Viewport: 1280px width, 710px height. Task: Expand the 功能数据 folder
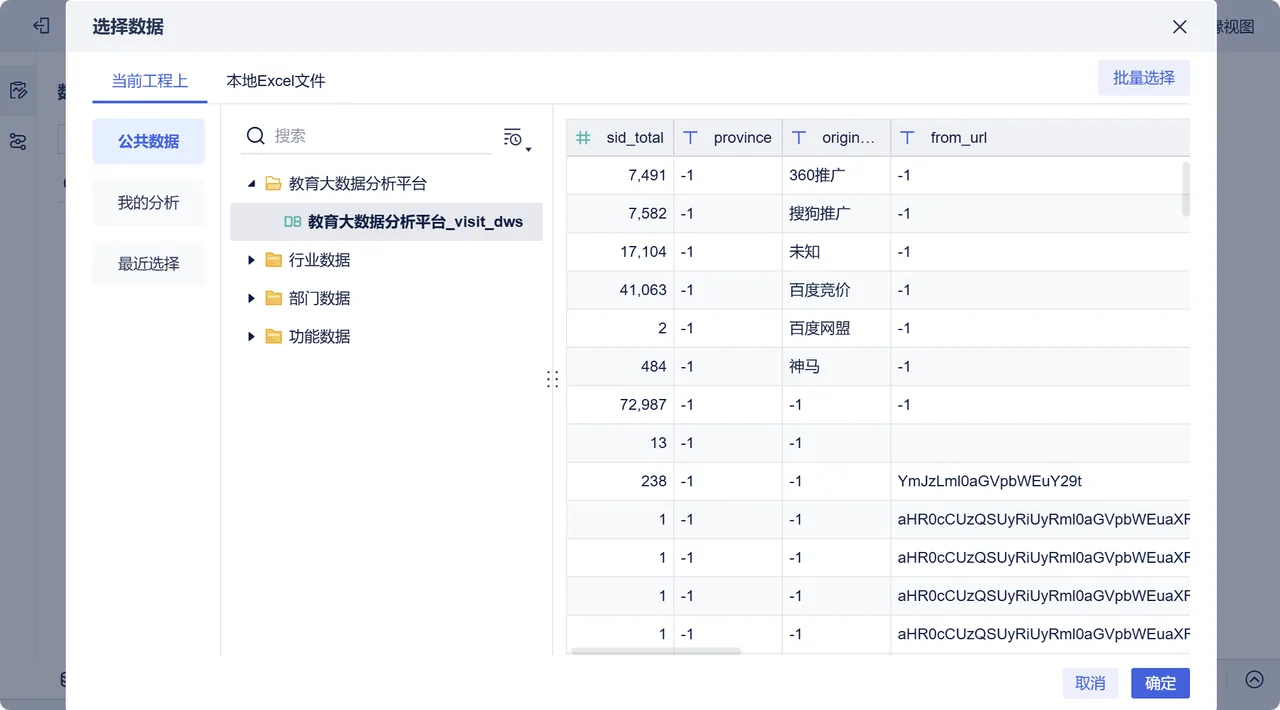[x=252, y=336]
